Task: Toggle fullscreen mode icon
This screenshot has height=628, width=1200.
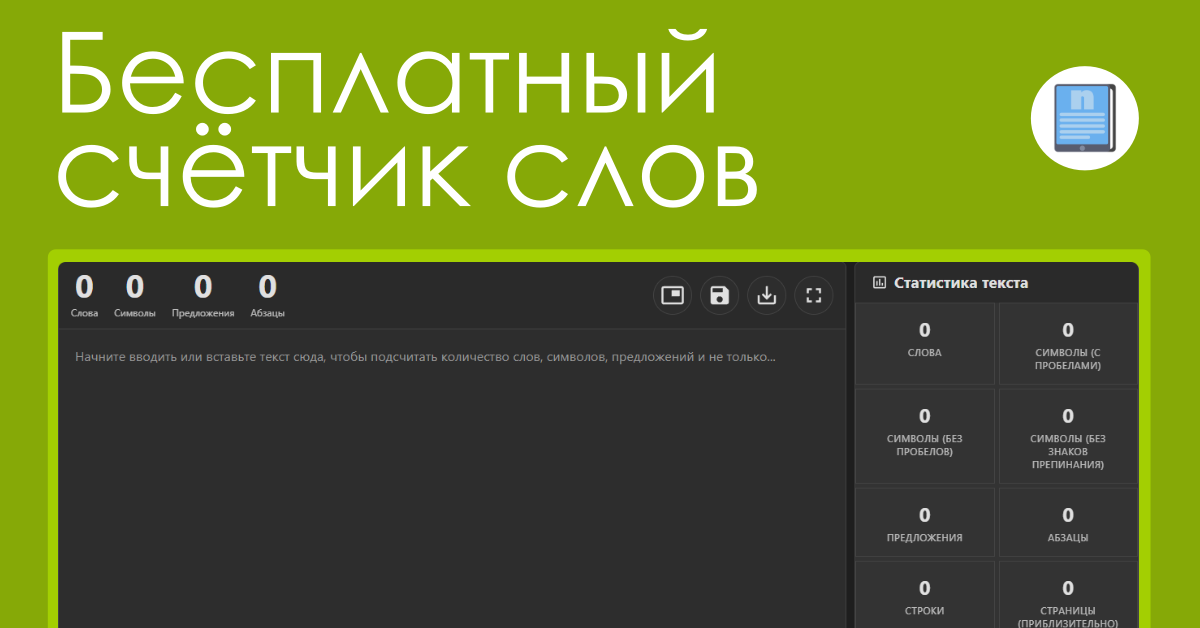Action: (x=814, y=295)
